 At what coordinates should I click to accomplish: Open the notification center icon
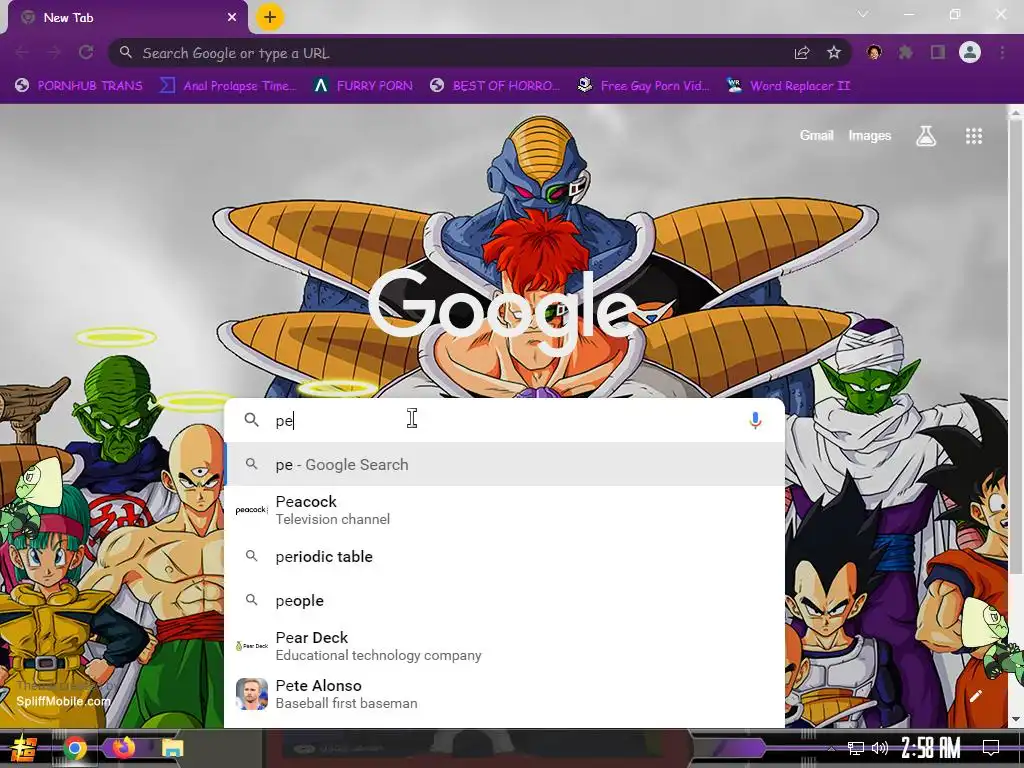click(x=991, y=748)
